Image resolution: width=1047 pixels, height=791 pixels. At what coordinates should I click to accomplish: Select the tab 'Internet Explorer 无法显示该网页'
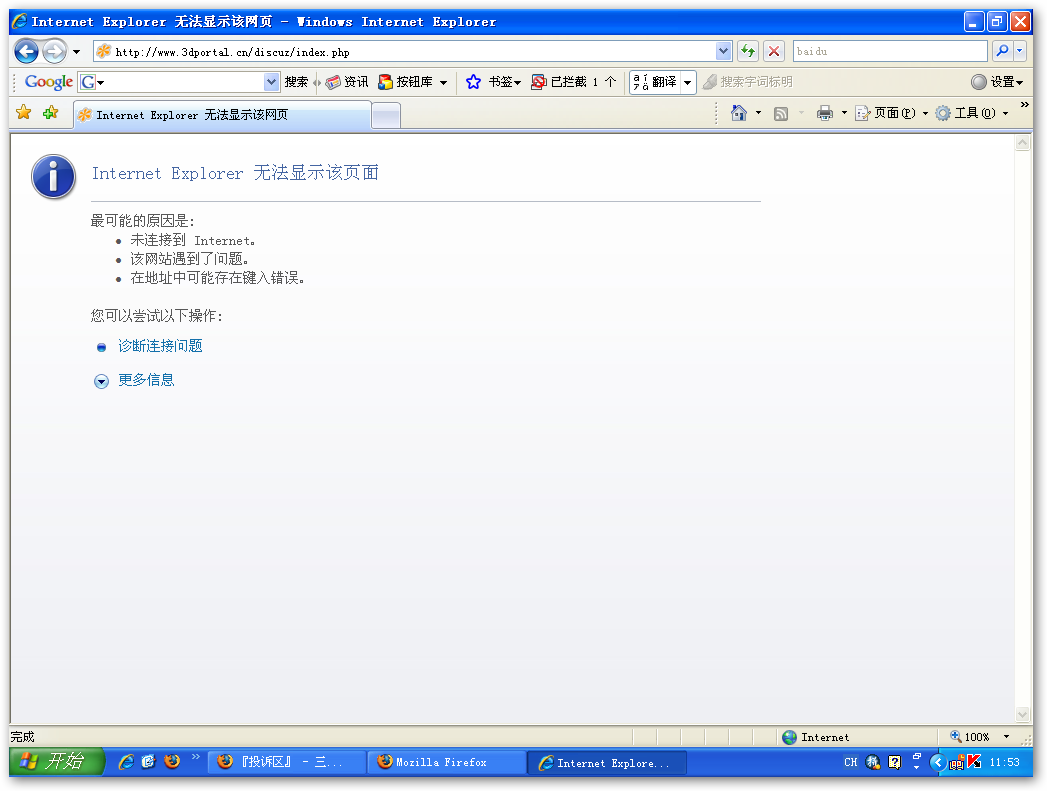click(x=222, y=115)
